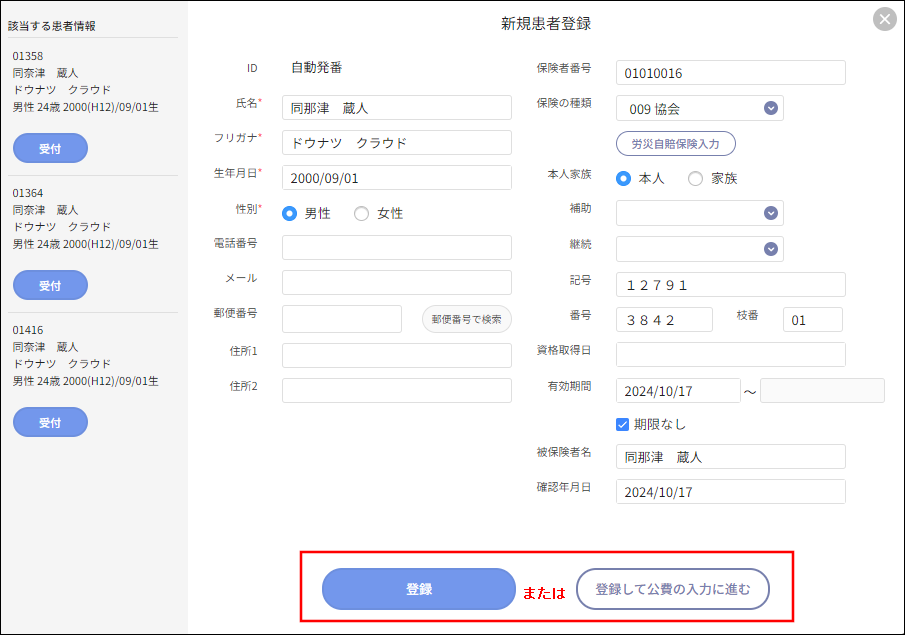
Task: Uncheck the 期限なし checkbox
Action: tap(621, 423)
